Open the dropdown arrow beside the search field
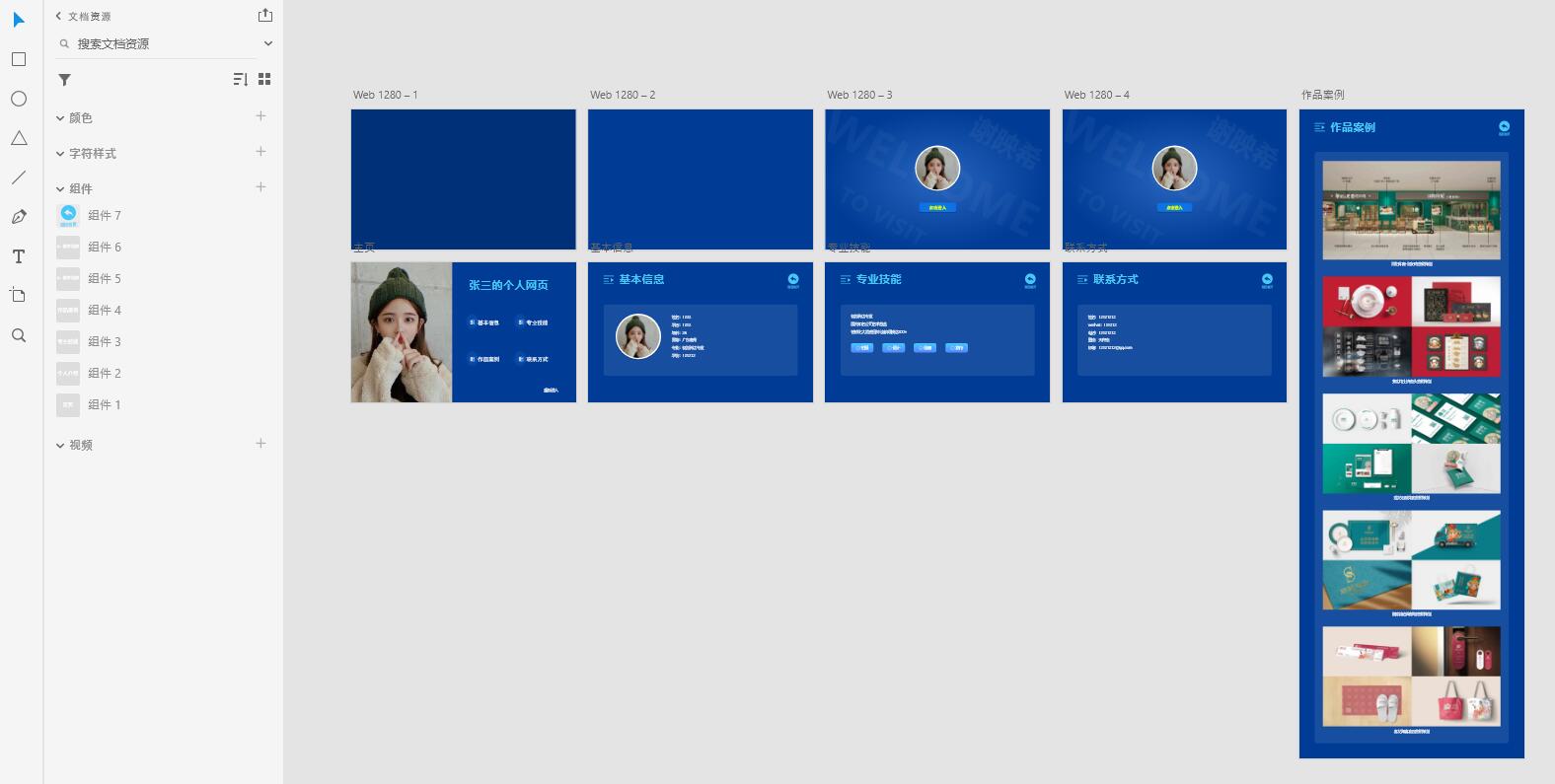The height and width of the screenshot is (784, 1555). point(268,43)
